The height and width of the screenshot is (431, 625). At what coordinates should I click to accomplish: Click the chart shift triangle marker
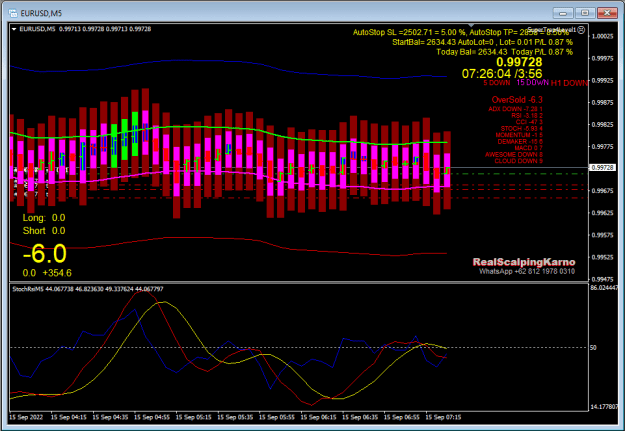click(x=471, y=26)
